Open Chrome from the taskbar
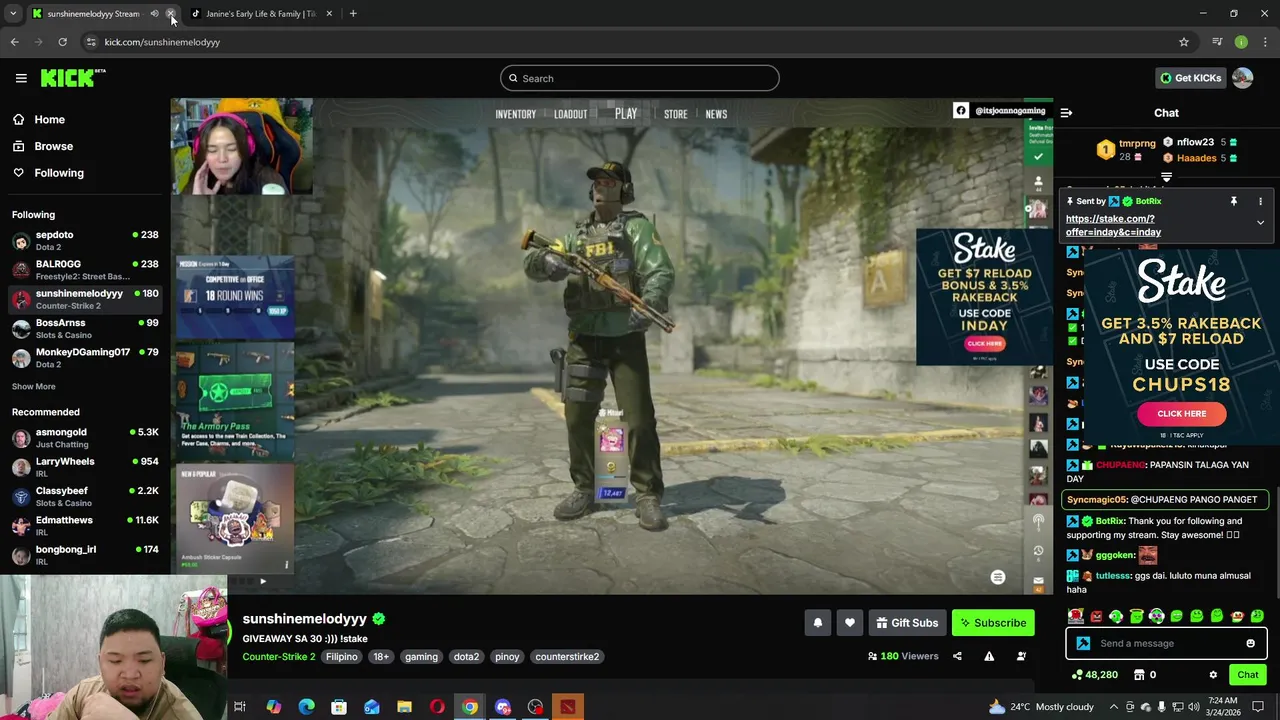The height and width of the screenshot is (720, 1280). coord(469,707)
